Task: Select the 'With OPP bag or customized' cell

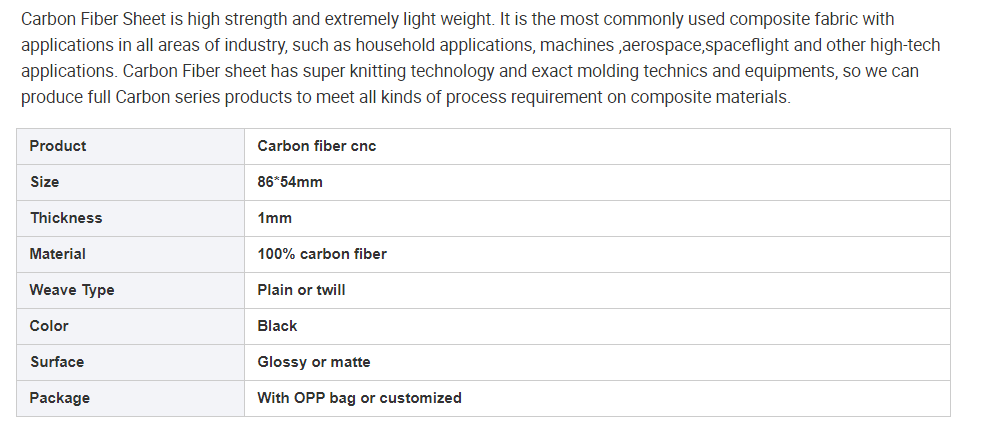Action: click(359, 398)
